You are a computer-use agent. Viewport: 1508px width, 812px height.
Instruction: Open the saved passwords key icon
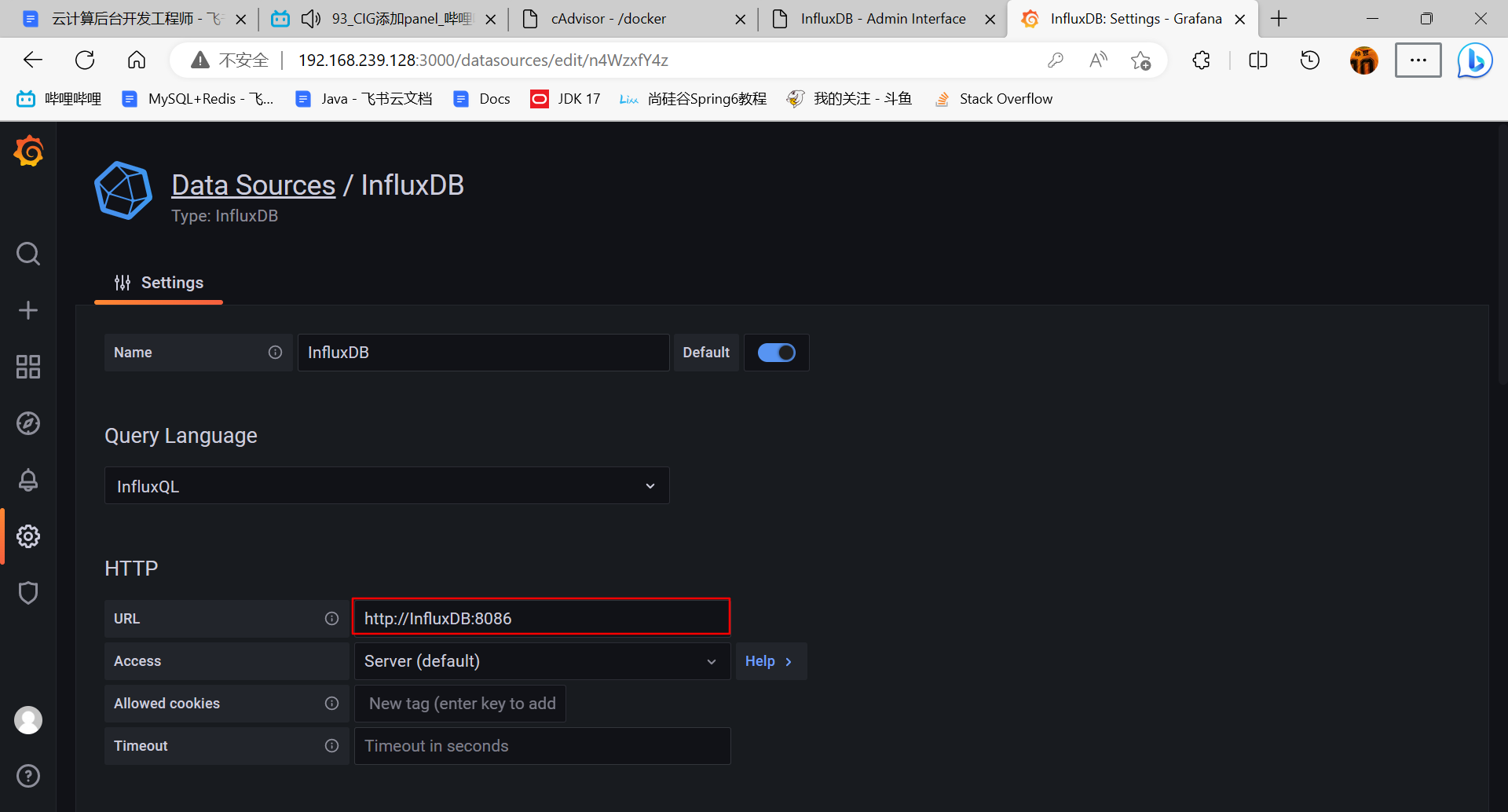coord(1056,60)
